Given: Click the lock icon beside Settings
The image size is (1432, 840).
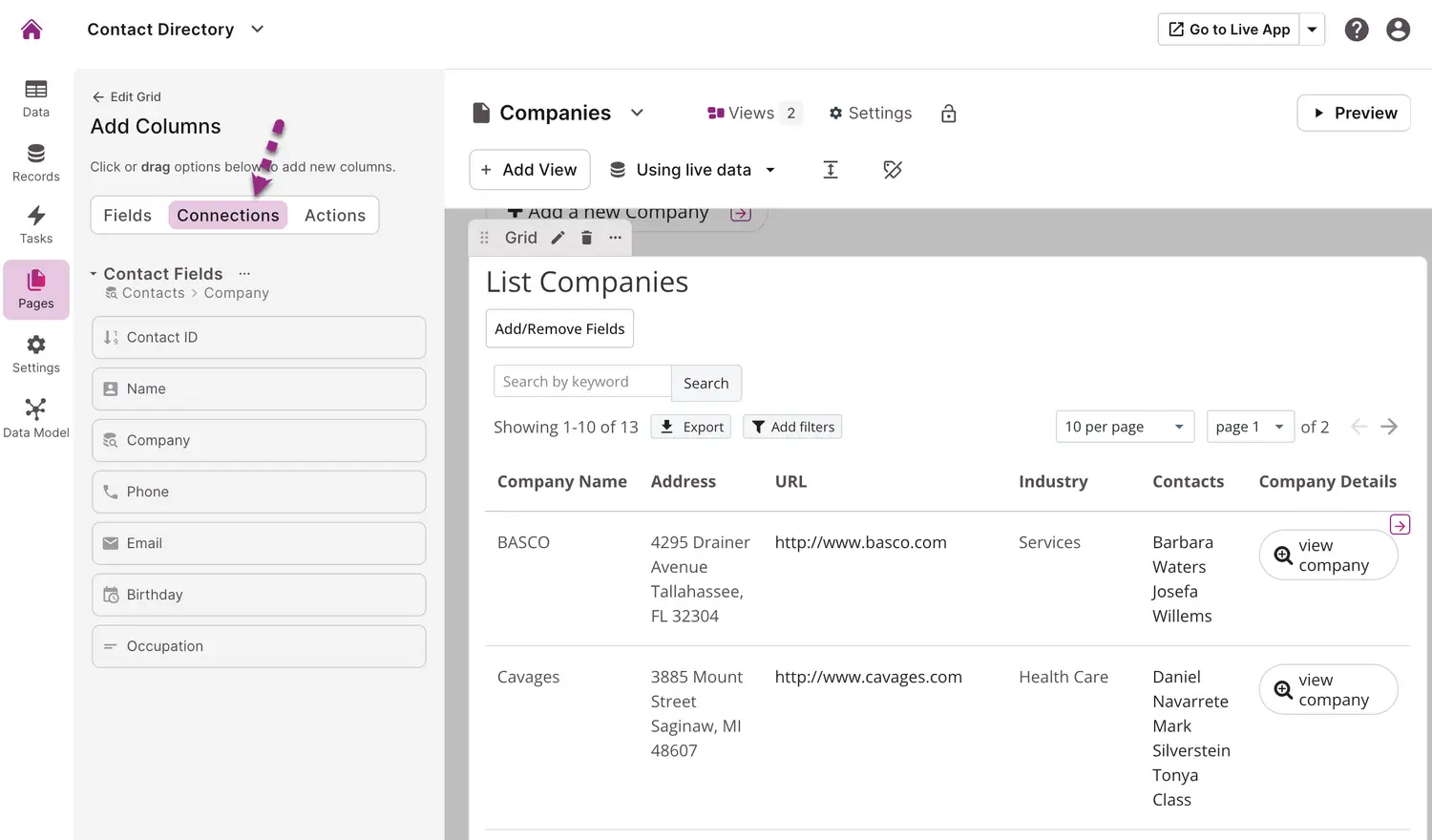Looking at the screenshot, I should tap(948, 114).
